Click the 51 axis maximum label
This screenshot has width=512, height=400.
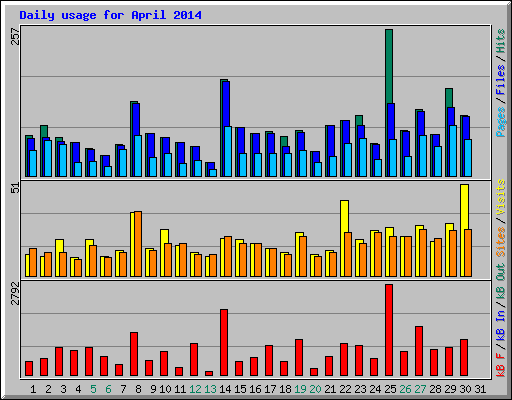click(15, 188)
